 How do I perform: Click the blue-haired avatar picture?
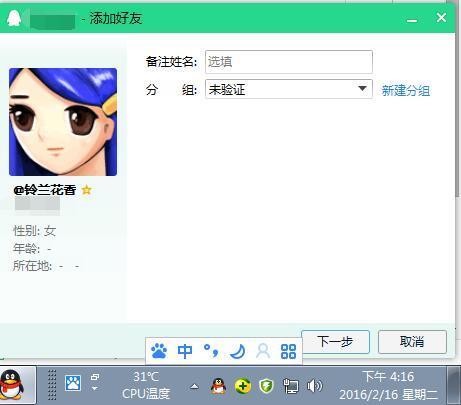point(63,122)
